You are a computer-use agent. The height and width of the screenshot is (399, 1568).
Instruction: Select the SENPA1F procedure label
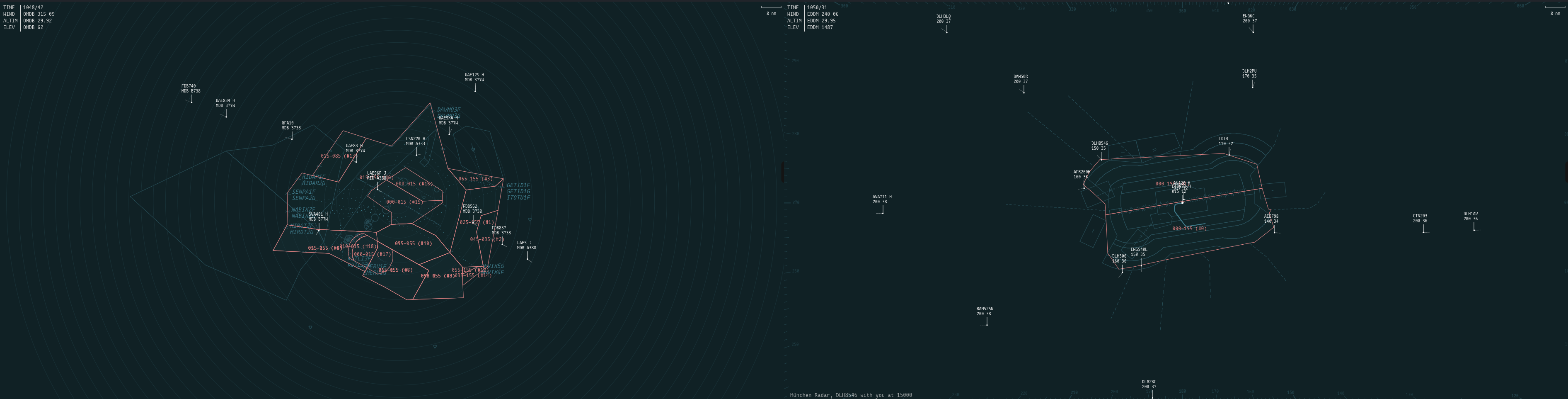tap(304, 192)
